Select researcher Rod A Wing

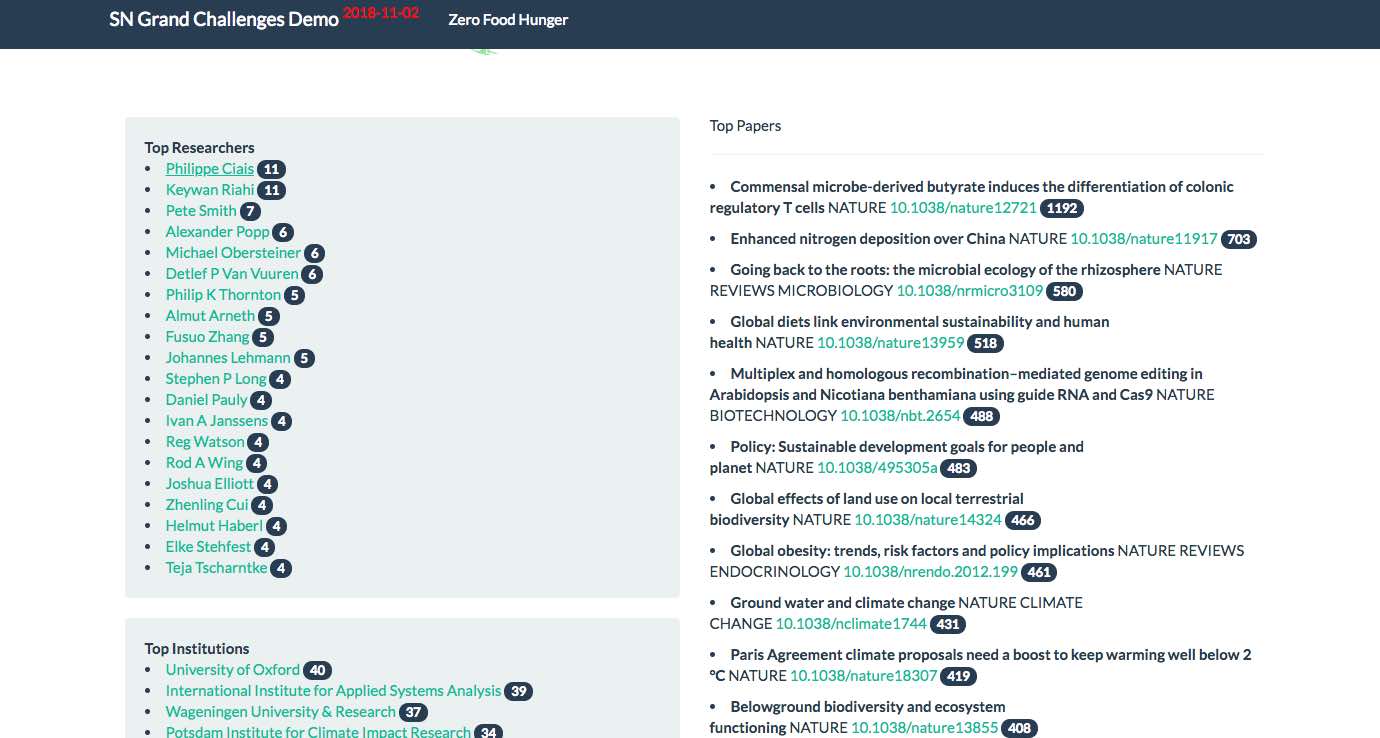coord(204,463)
